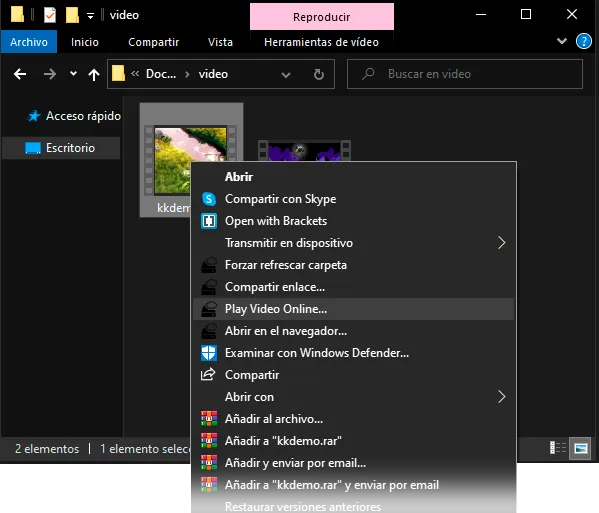
Task: Switch to the Vista tab
Action: coord(220,42)
